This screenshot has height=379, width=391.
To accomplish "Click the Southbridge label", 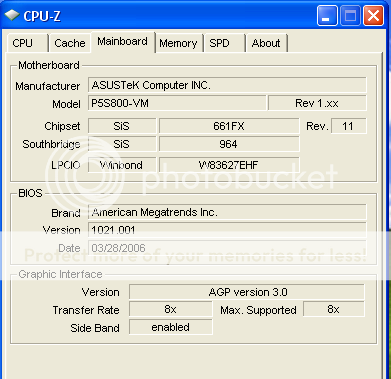I will pyautogui.click(x=51, y=144).
